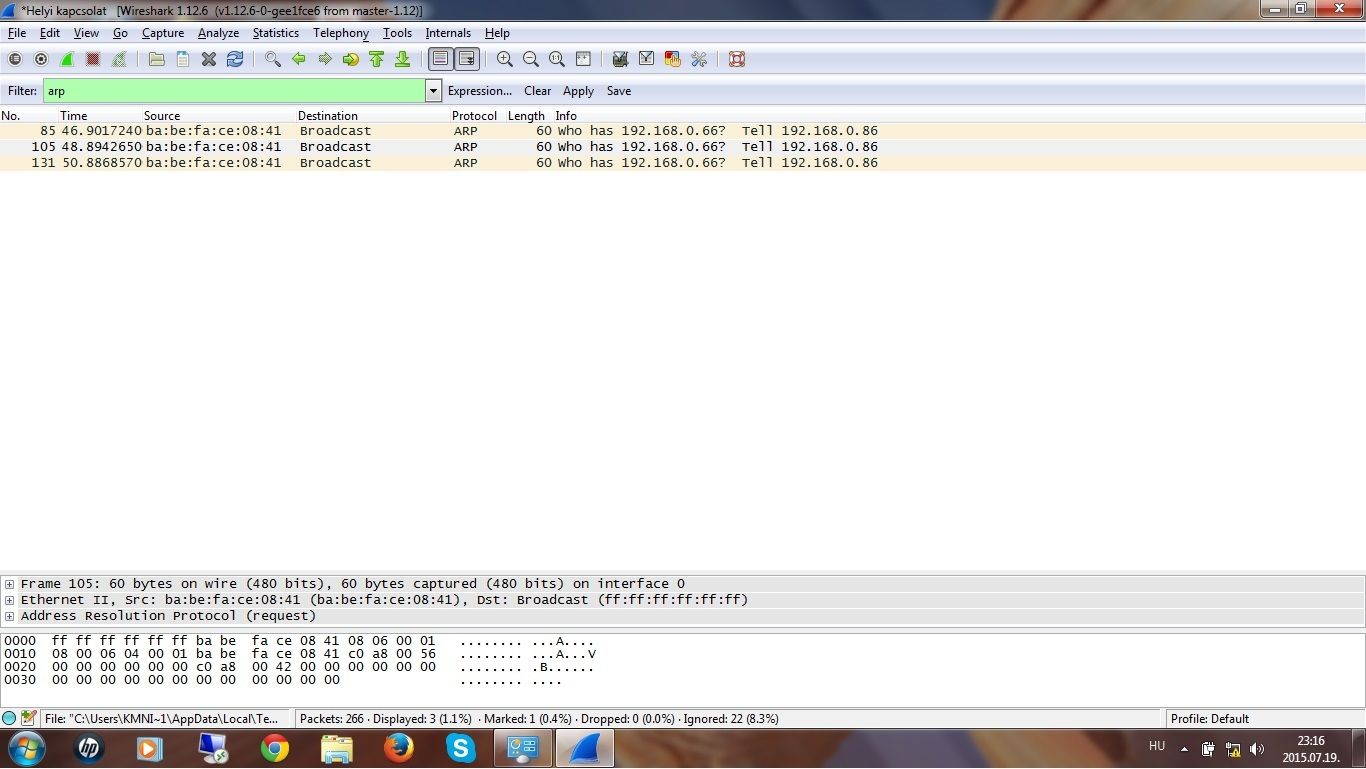
Task: Edit capture filter toolbar icon
Action: pyautogui.click(x=621, y=59)
